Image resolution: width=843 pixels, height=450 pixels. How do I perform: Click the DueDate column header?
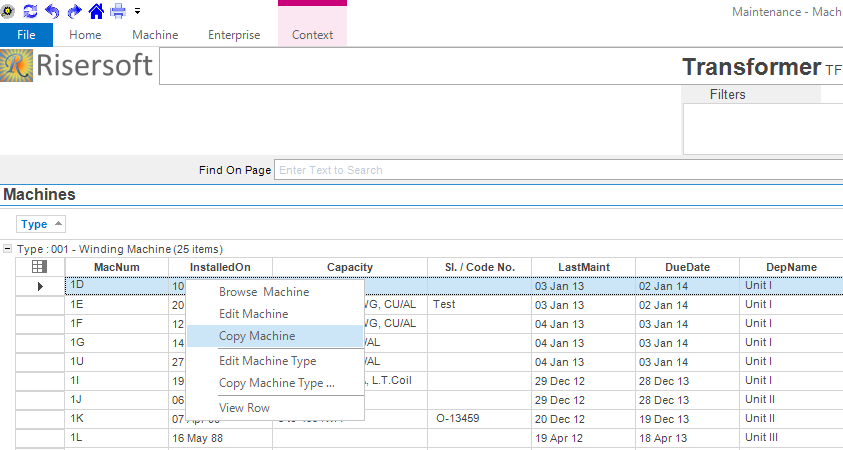point(687,267)
